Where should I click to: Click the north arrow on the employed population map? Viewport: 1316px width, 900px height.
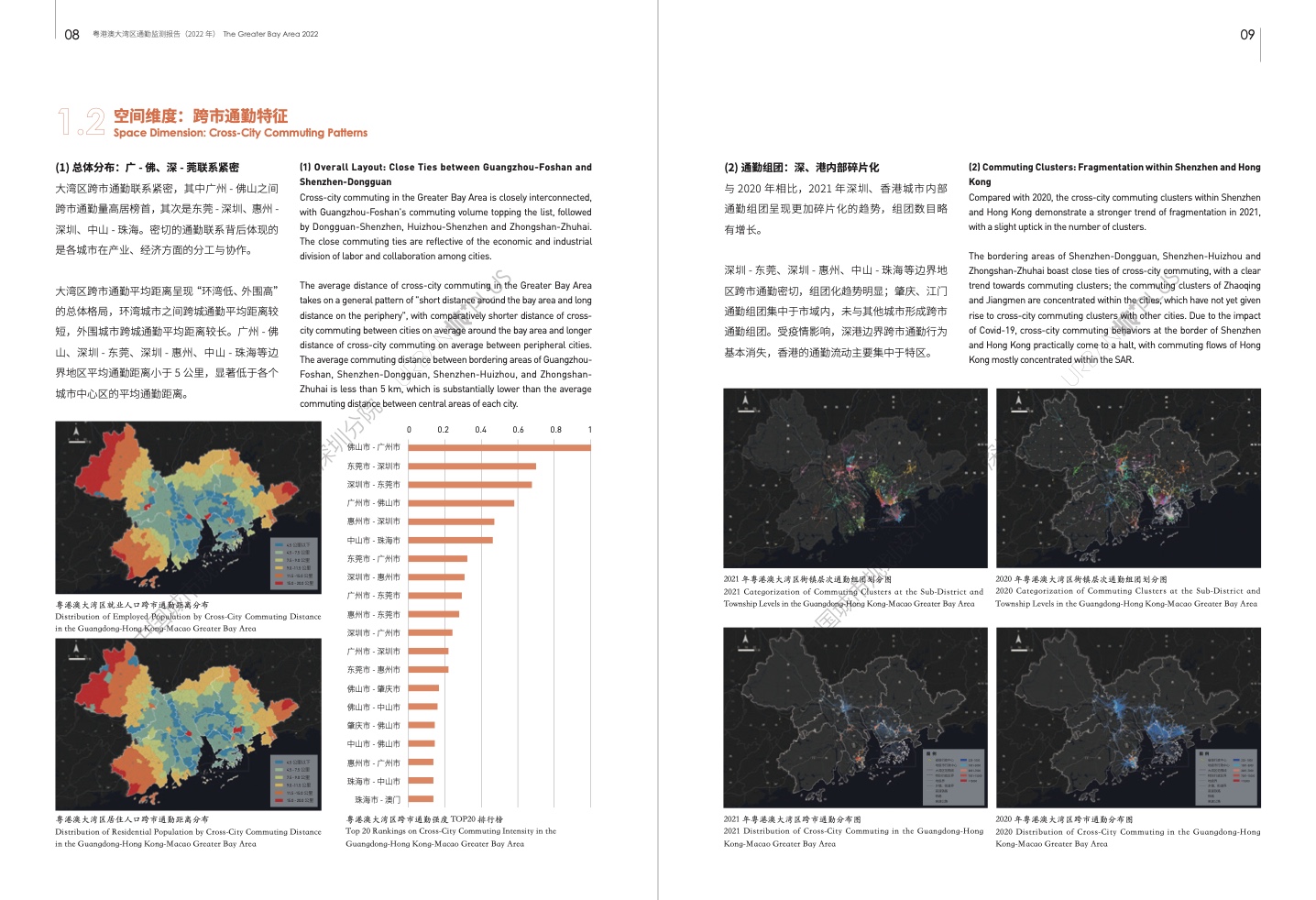point(75,435)
